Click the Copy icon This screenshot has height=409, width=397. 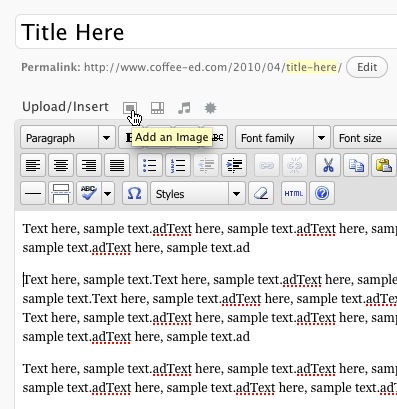[356, 165]
